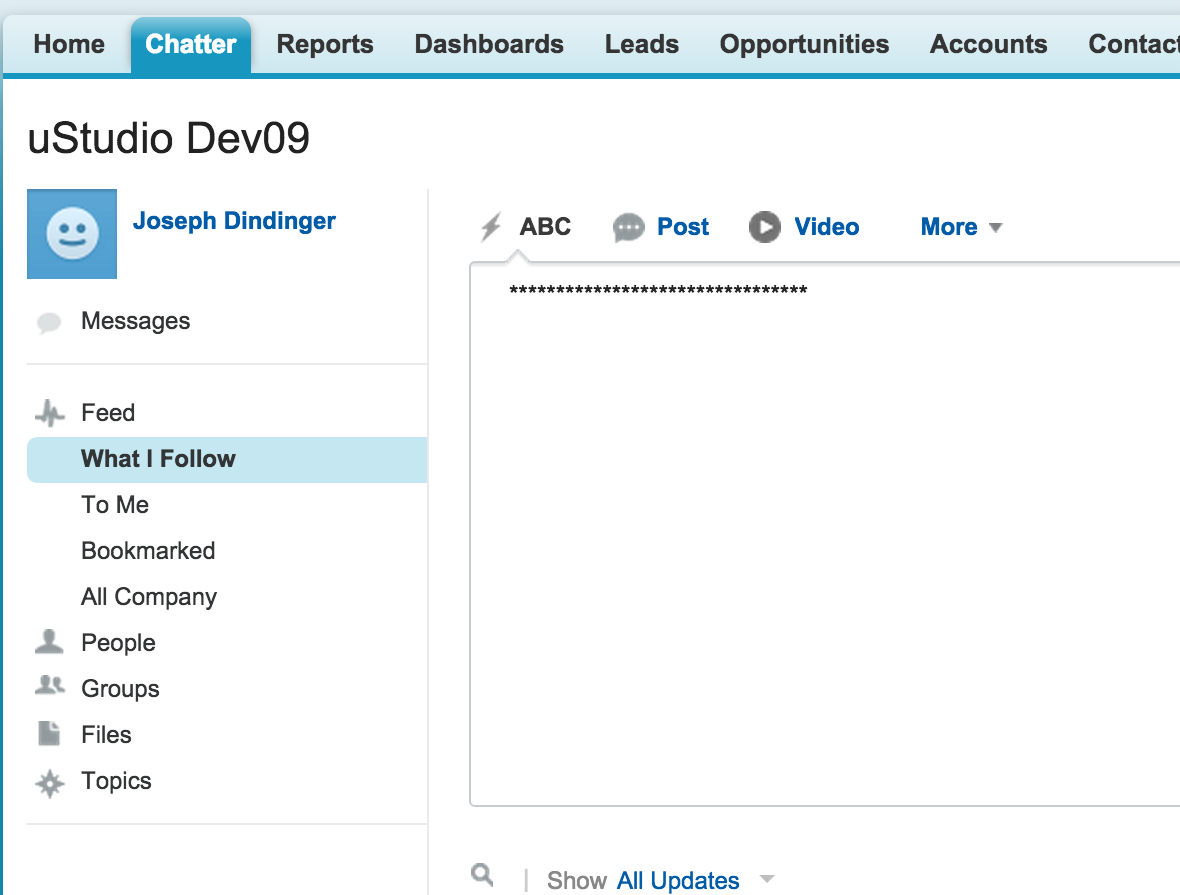Expand the Show All Updates dropdown arrow
The image size is (1180, 895).
pos(767,878)
